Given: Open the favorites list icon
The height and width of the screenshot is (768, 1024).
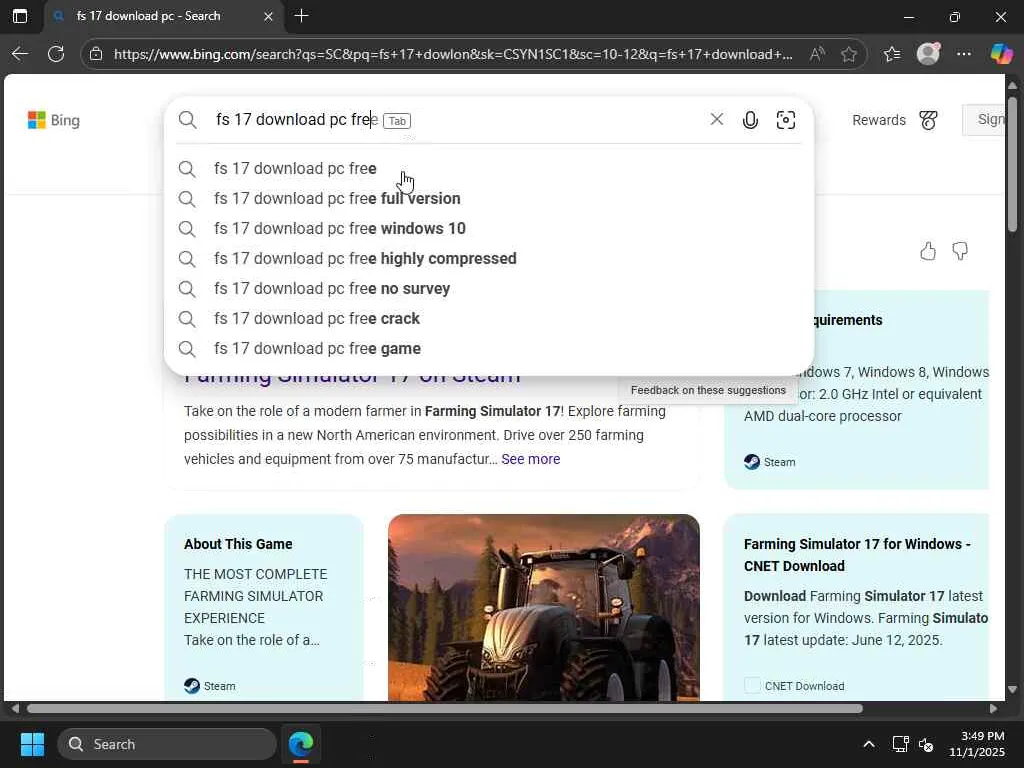Looking at the screenshot, I should (x=892, y=54).
